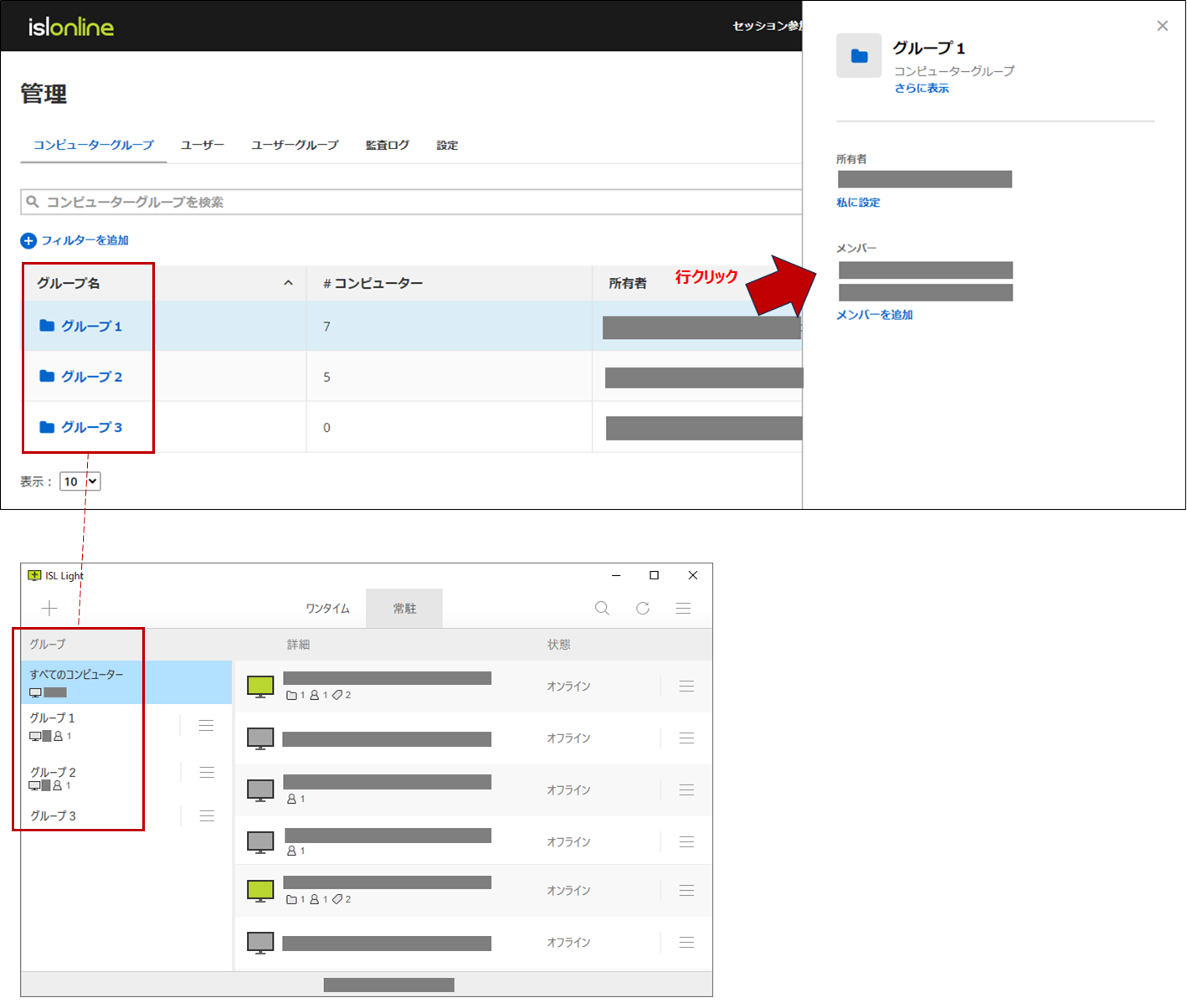Viewport: 1187px width, 1008px height.
Task: Switch to the ユーザーグループ tab
Action: pos(295,145)
